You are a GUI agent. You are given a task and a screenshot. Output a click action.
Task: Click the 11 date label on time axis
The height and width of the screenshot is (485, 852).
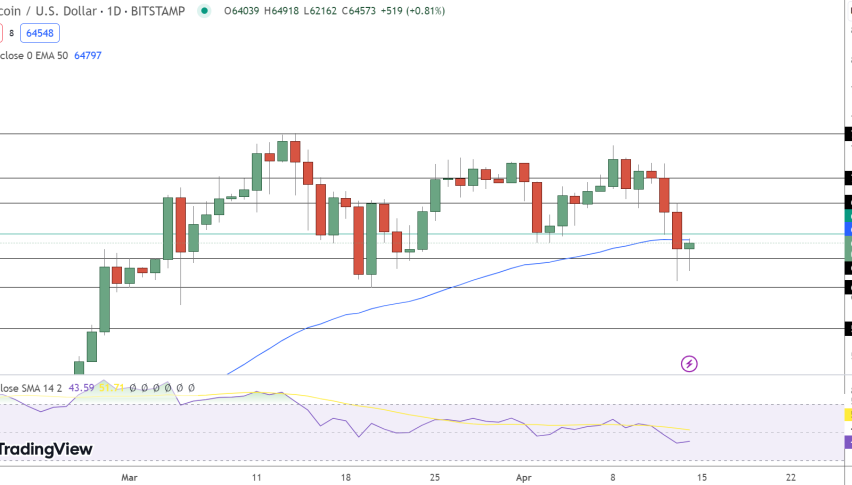(256, 477)
